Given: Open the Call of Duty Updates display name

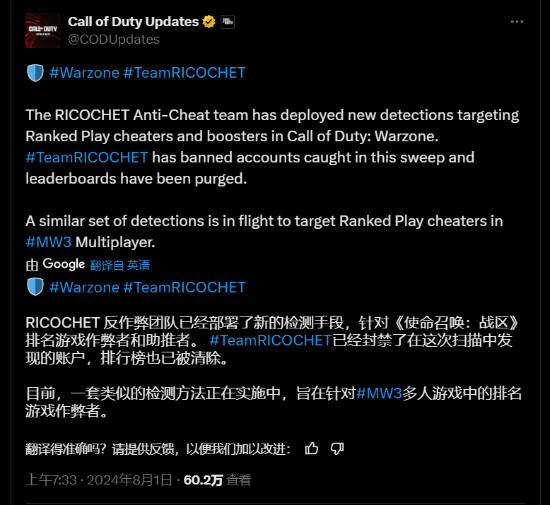Looking at the screenshot, I should coord(133,22).
